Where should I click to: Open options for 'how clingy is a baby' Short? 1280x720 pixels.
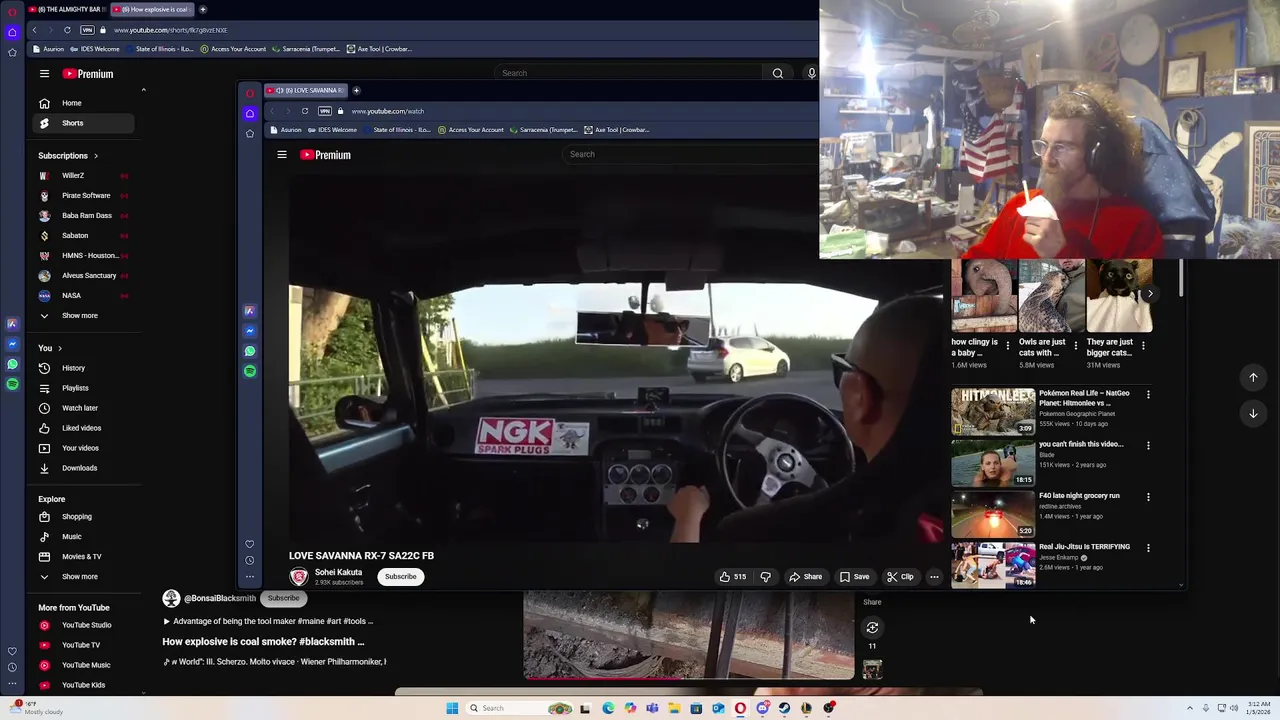coord(1007,345)
